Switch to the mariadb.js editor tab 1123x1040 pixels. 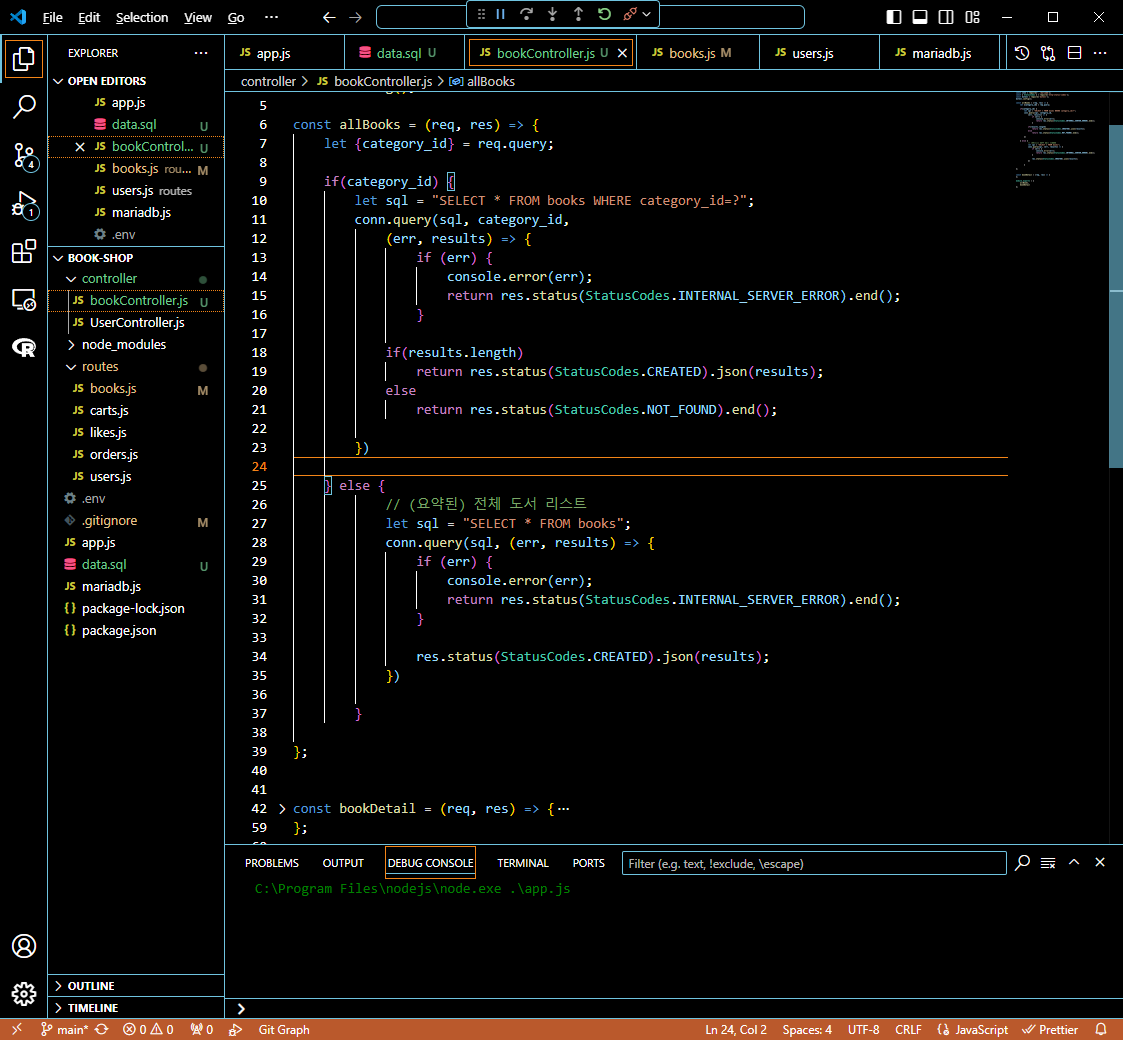point(939,53)
